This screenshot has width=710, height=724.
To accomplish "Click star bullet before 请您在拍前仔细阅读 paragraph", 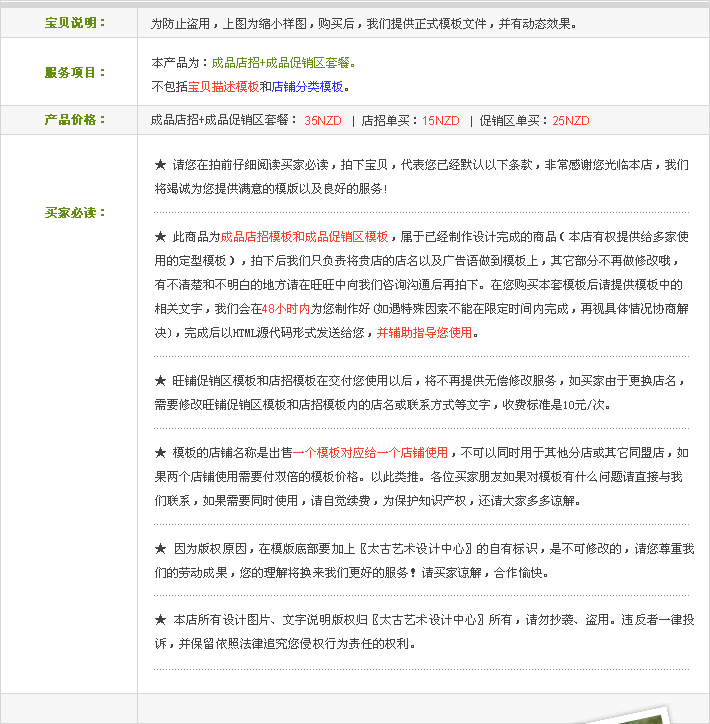I will coord(160,165).
